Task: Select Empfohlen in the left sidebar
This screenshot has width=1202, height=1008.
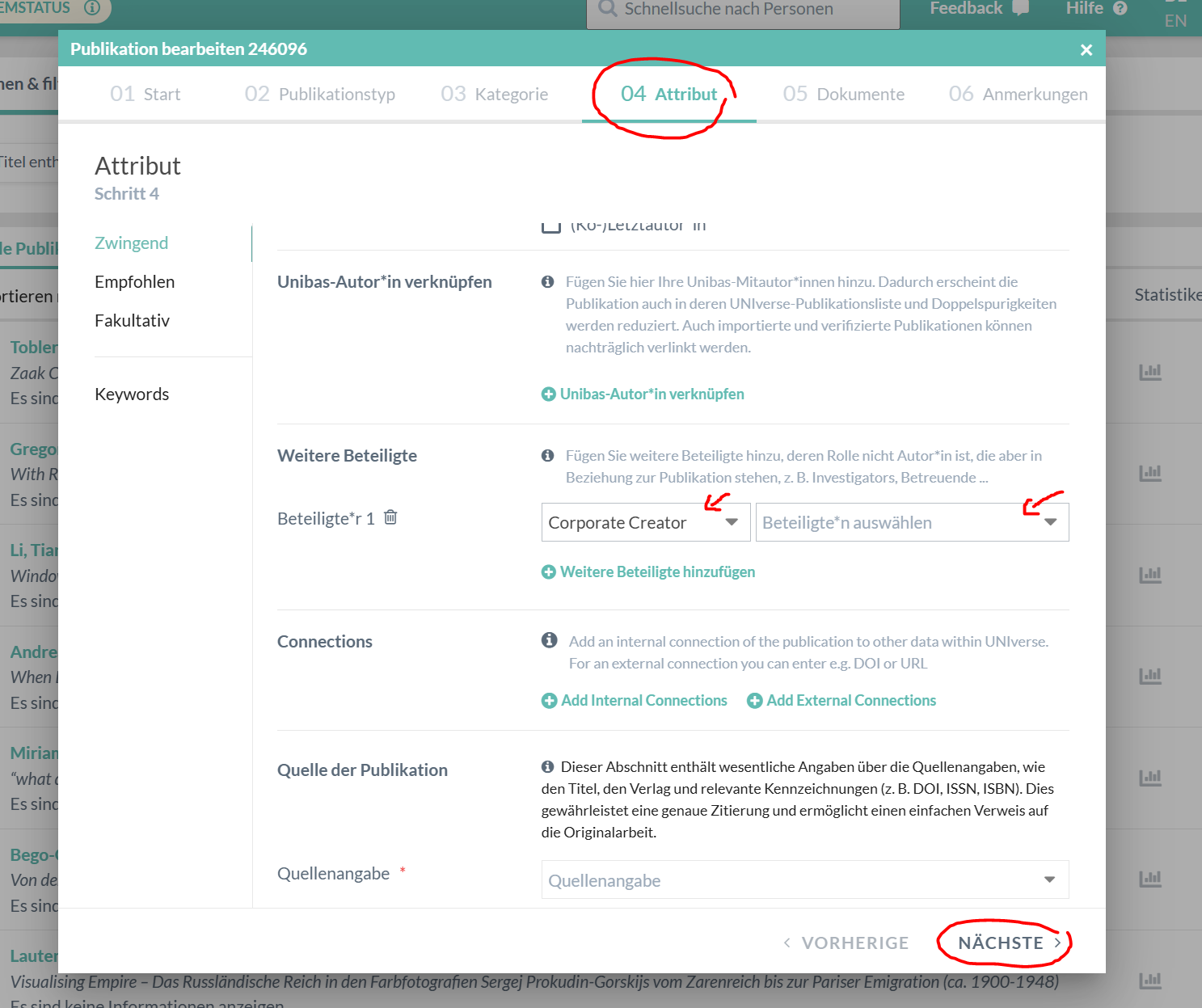Action: 134,282
